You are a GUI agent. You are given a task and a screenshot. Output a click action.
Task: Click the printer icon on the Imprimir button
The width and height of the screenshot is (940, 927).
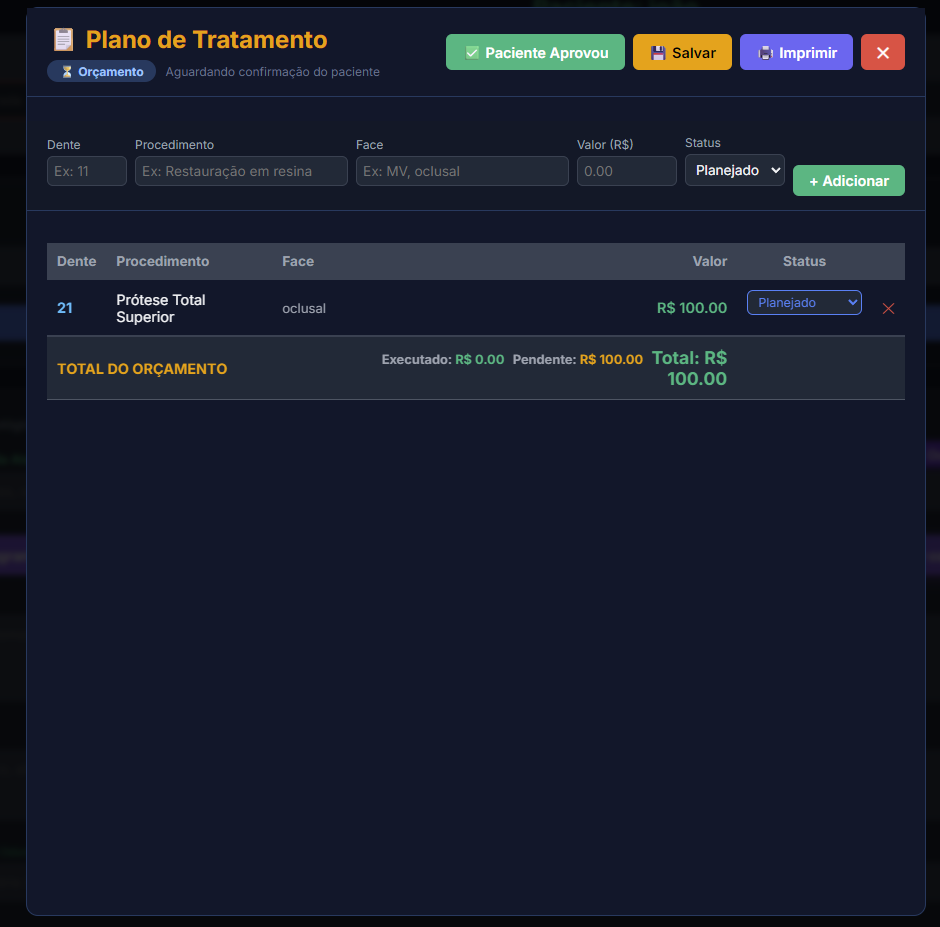tap(765, 52)
